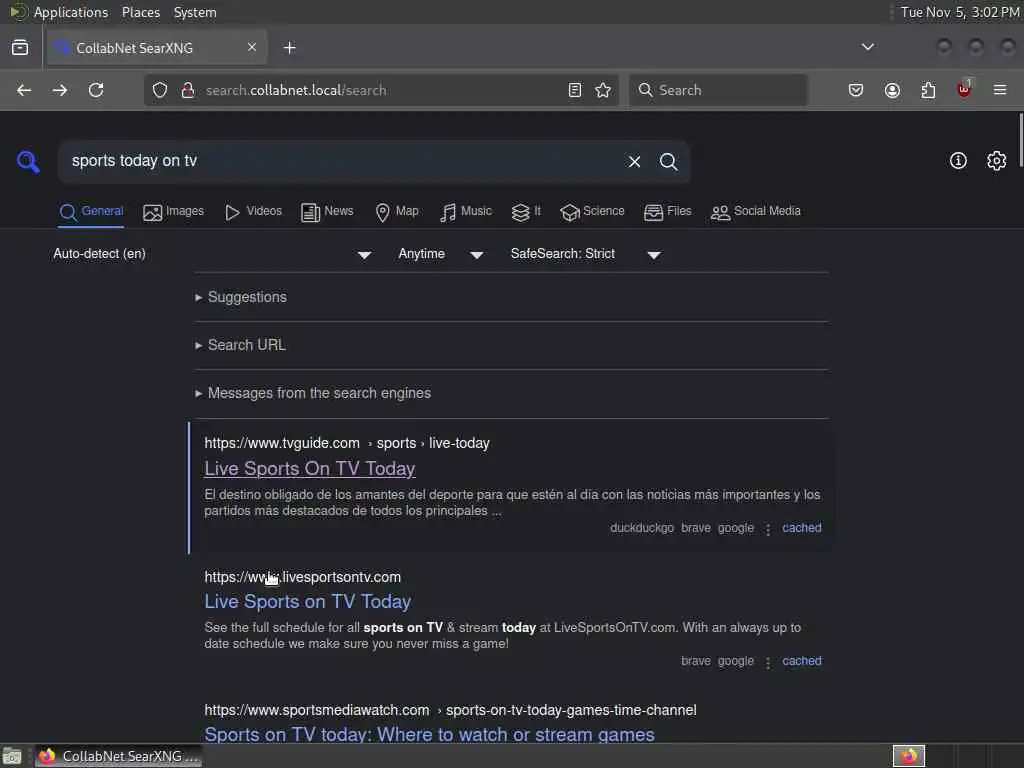This screenshot has width=1024, height=768.
Task: Select the General category tab
Action: (x=91, y=212)
